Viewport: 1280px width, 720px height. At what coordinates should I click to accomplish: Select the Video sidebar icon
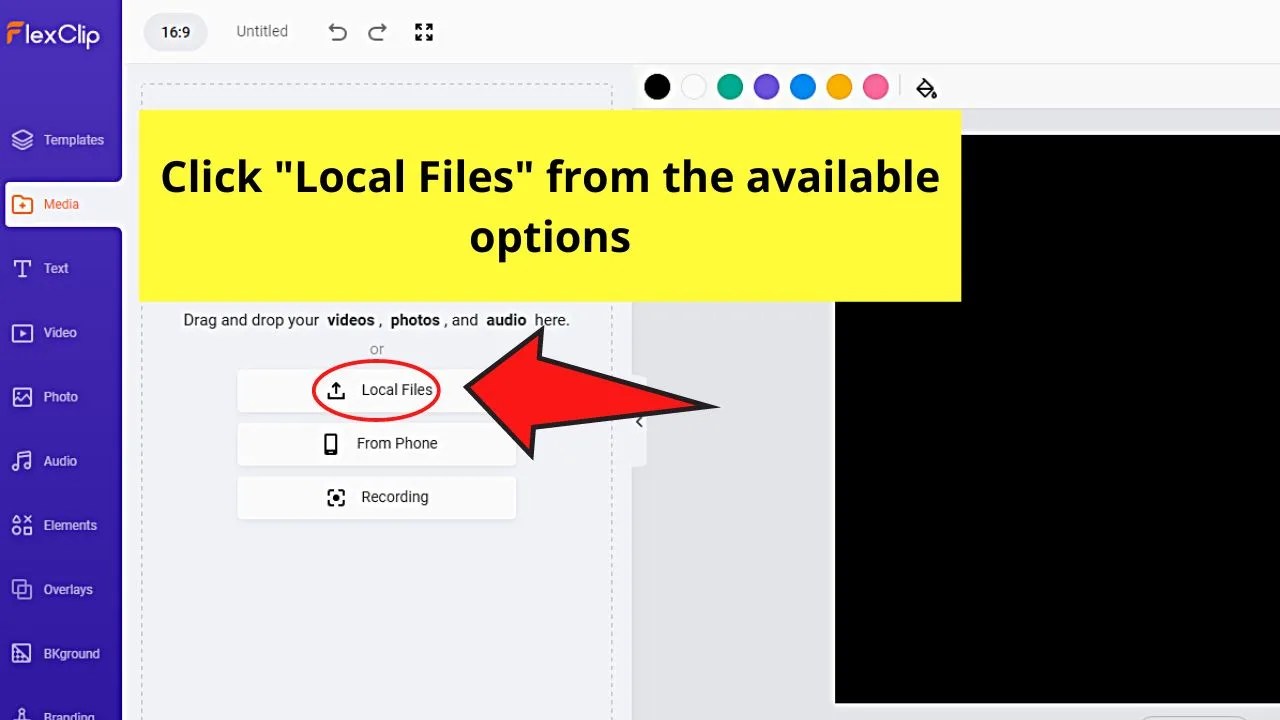pos(60,332)
